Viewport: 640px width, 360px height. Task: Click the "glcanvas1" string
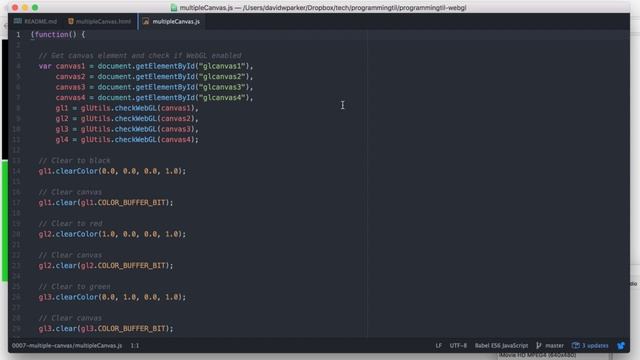point(223,66)
